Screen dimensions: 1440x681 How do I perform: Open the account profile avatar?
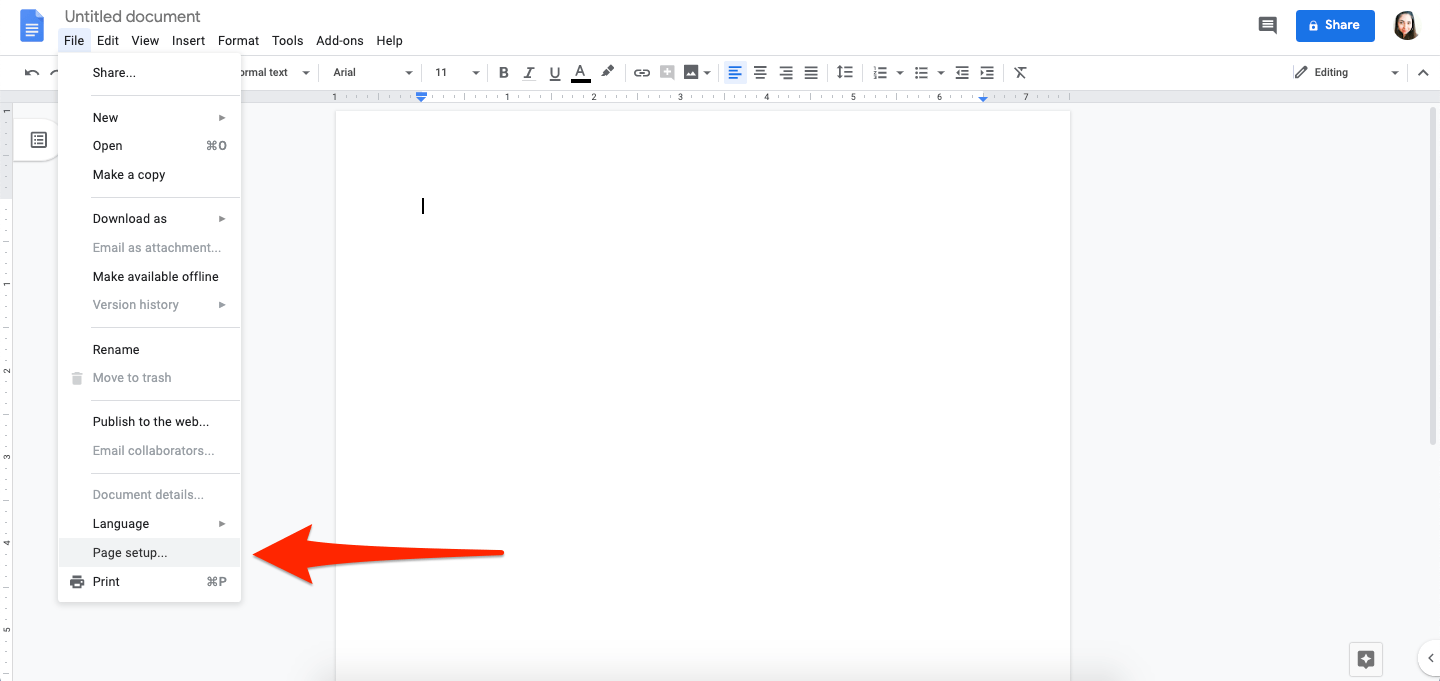click(1406, 26)
